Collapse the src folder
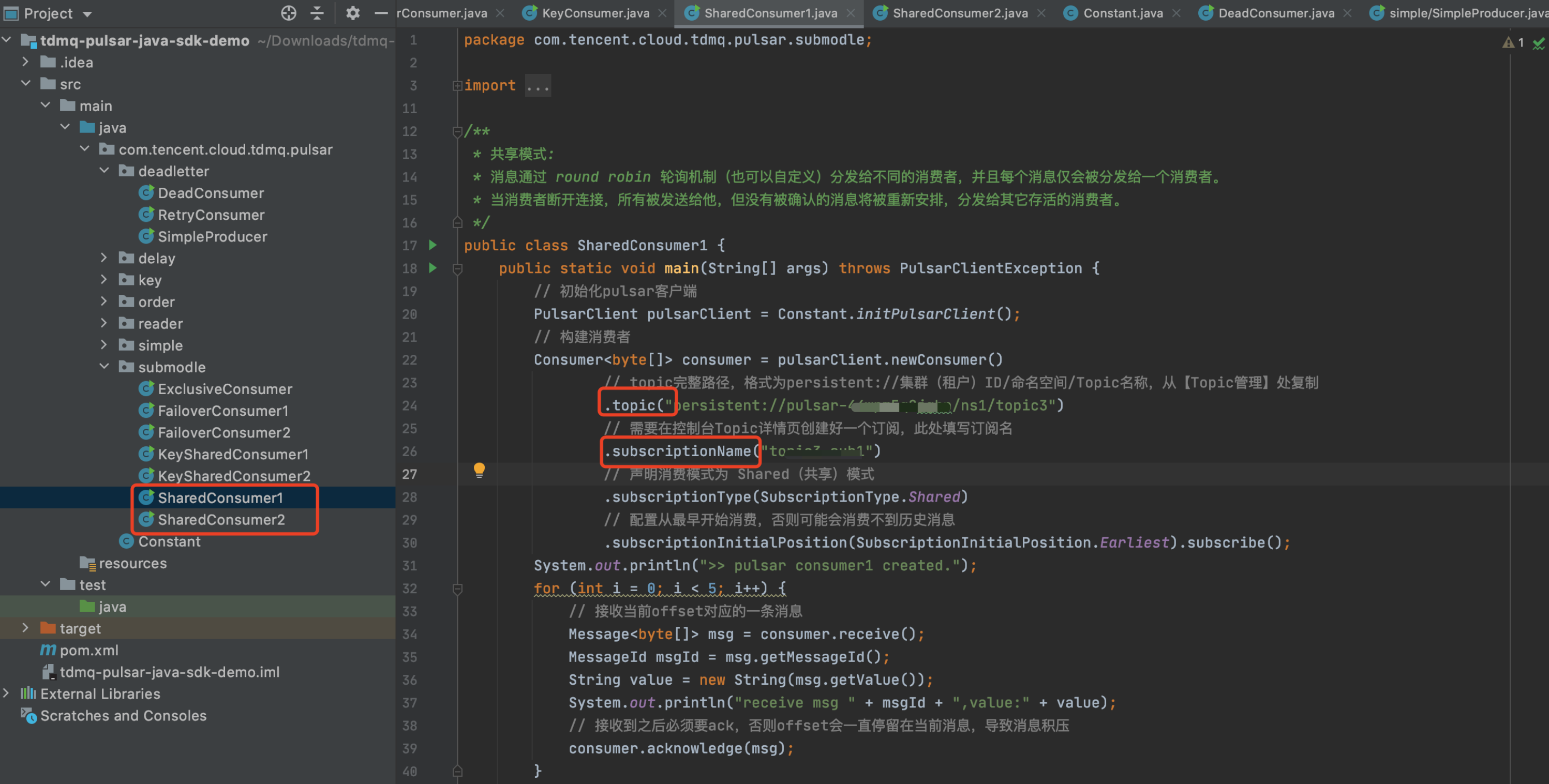1549x784 pixels. pyautogui.click(x=25, y=83)
